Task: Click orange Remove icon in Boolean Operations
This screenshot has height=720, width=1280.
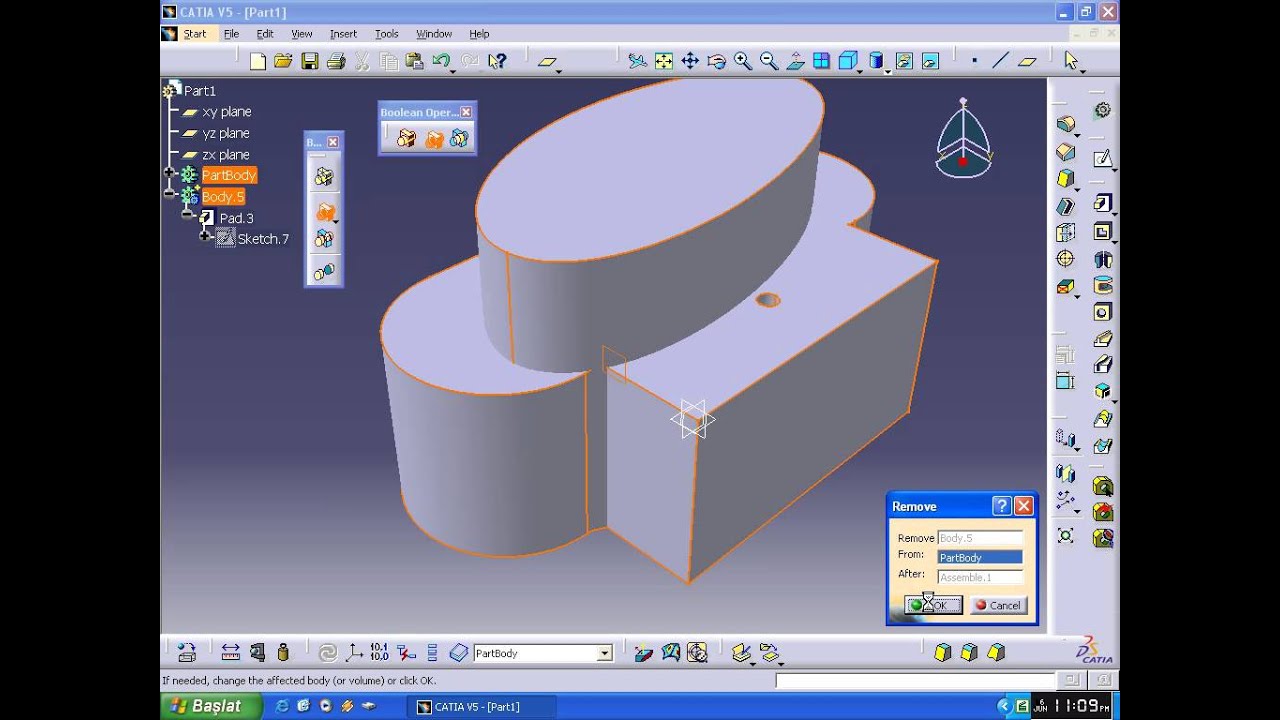Action: (x=433, y=139)
